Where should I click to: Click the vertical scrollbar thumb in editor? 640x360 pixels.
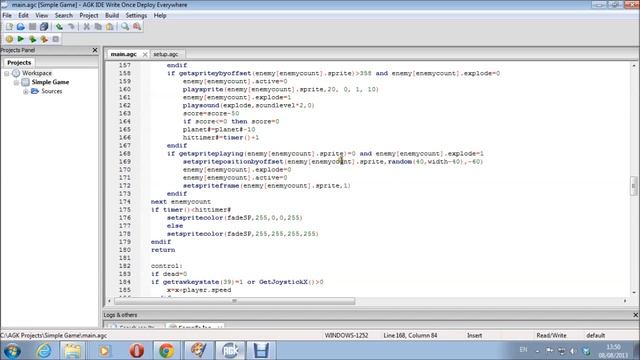[633, 186]
